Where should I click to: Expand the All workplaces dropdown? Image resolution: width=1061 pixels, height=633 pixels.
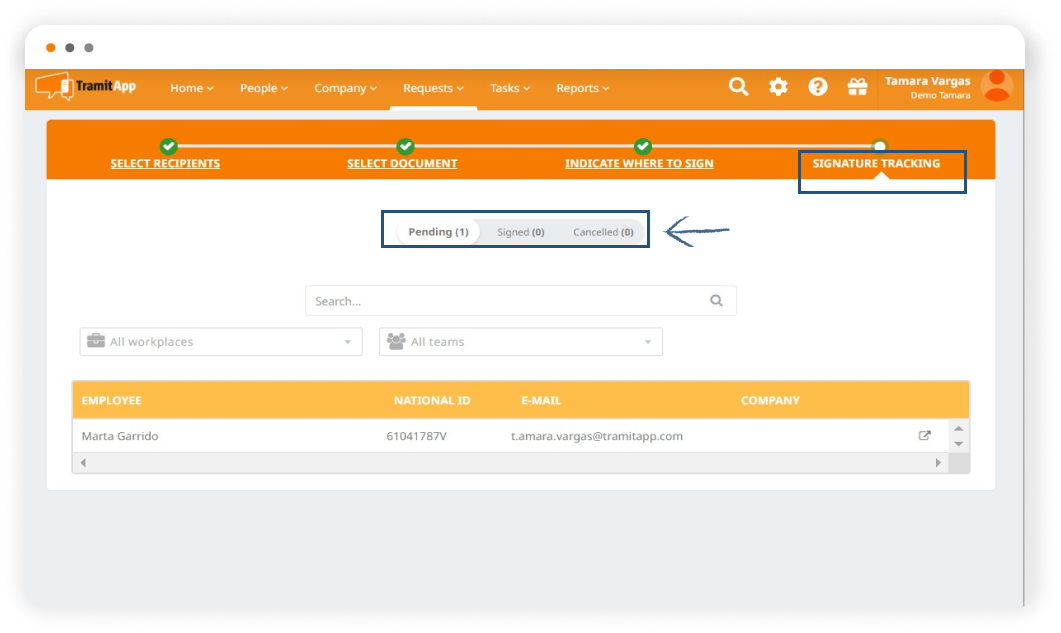click(x=221, y=342)
